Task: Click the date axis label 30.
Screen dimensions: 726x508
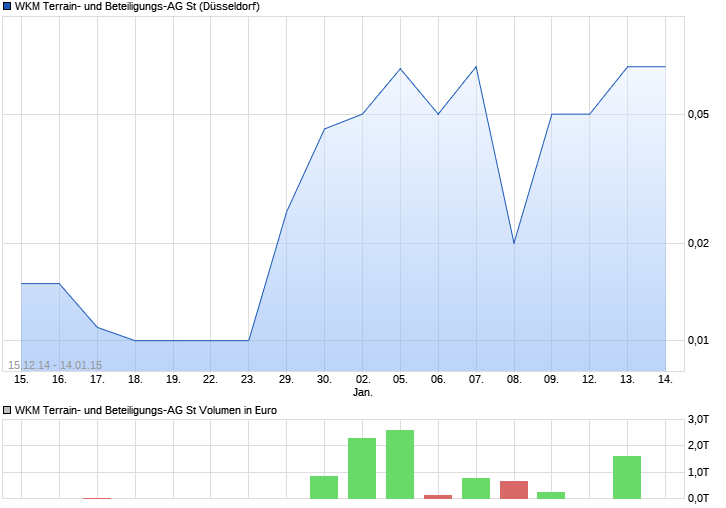Action: click(324, 379)
